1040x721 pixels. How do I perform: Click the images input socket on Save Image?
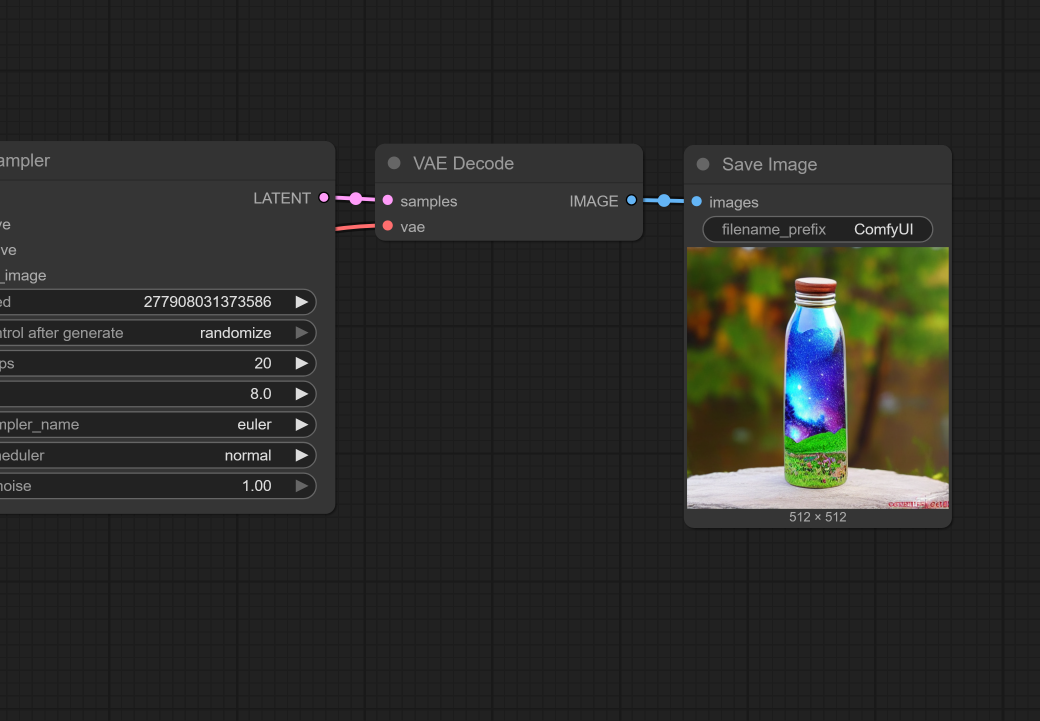tap(696, 202)
